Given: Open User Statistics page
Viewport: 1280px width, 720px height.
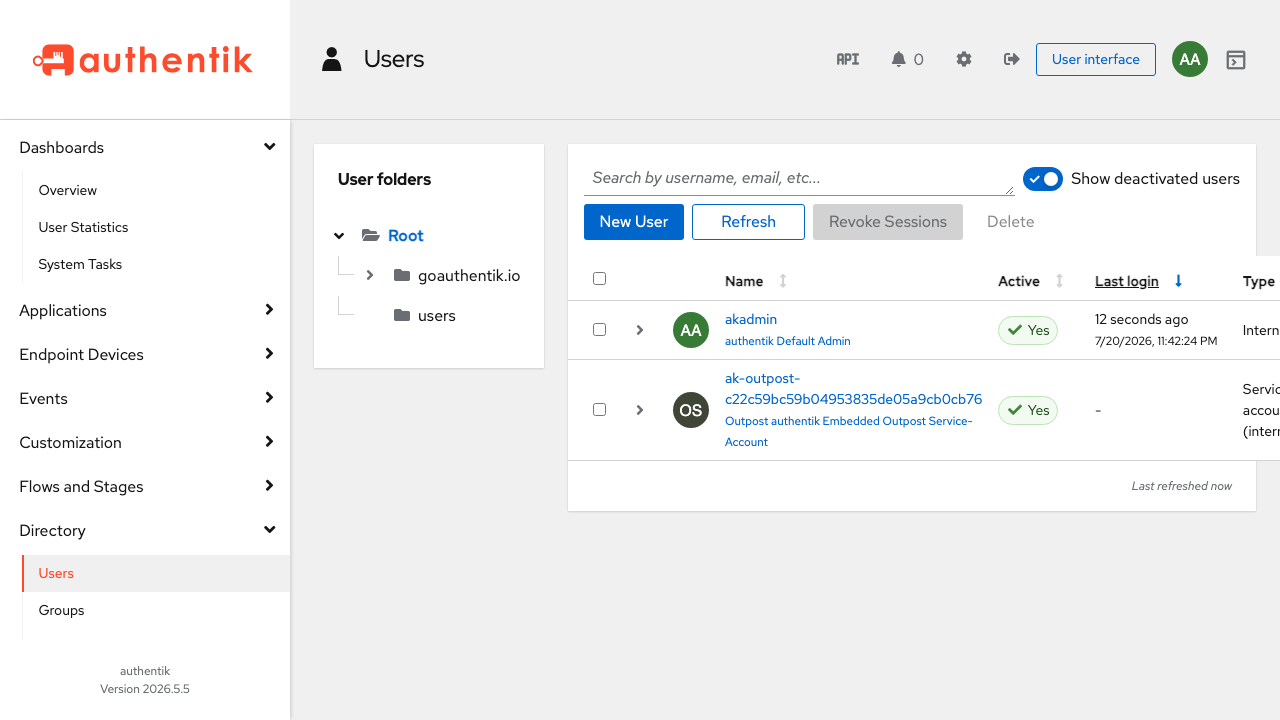Looking at the screenshot, I should point(83,227).
